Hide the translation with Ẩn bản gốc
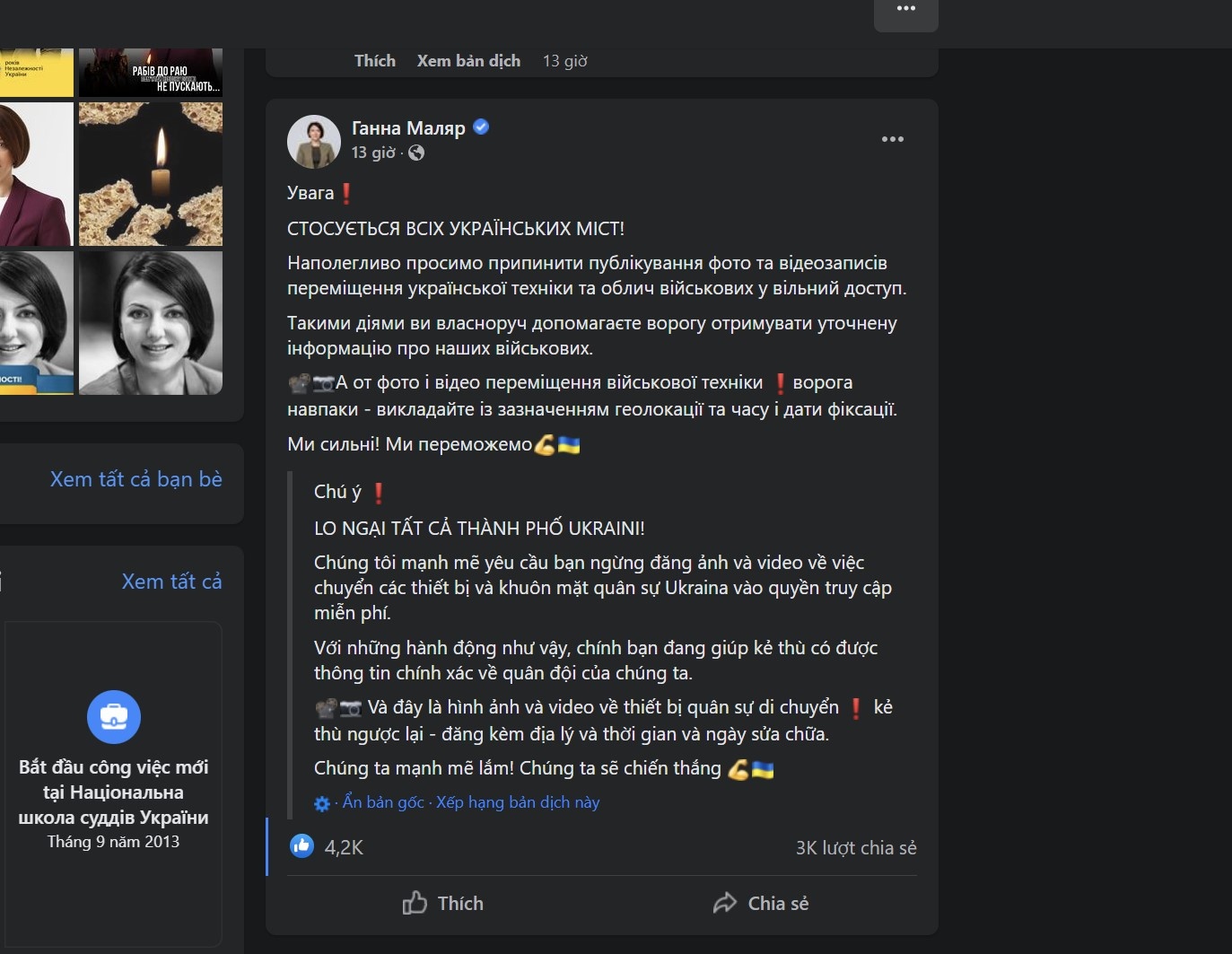Image resolution: width=1232 pixels, height=954 pixels. (383, 802)
